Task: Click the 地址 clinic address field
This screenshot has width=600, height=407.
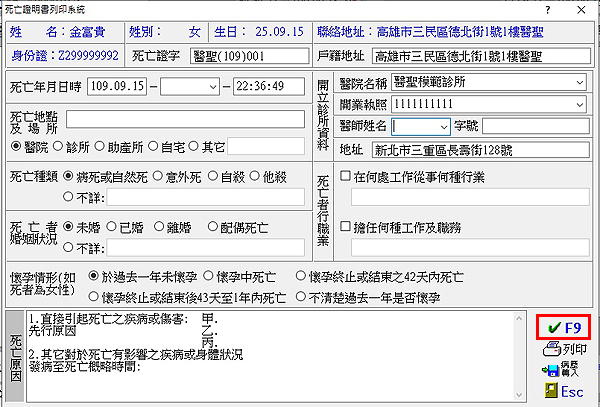Action: tap(477, 151)
